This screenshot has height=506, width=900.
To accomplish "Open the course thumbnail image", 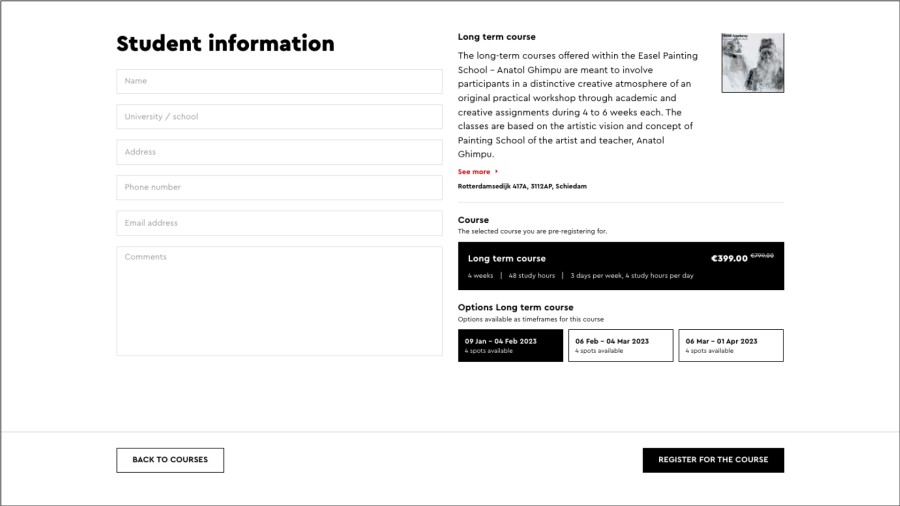I will [x=752, y=63].
